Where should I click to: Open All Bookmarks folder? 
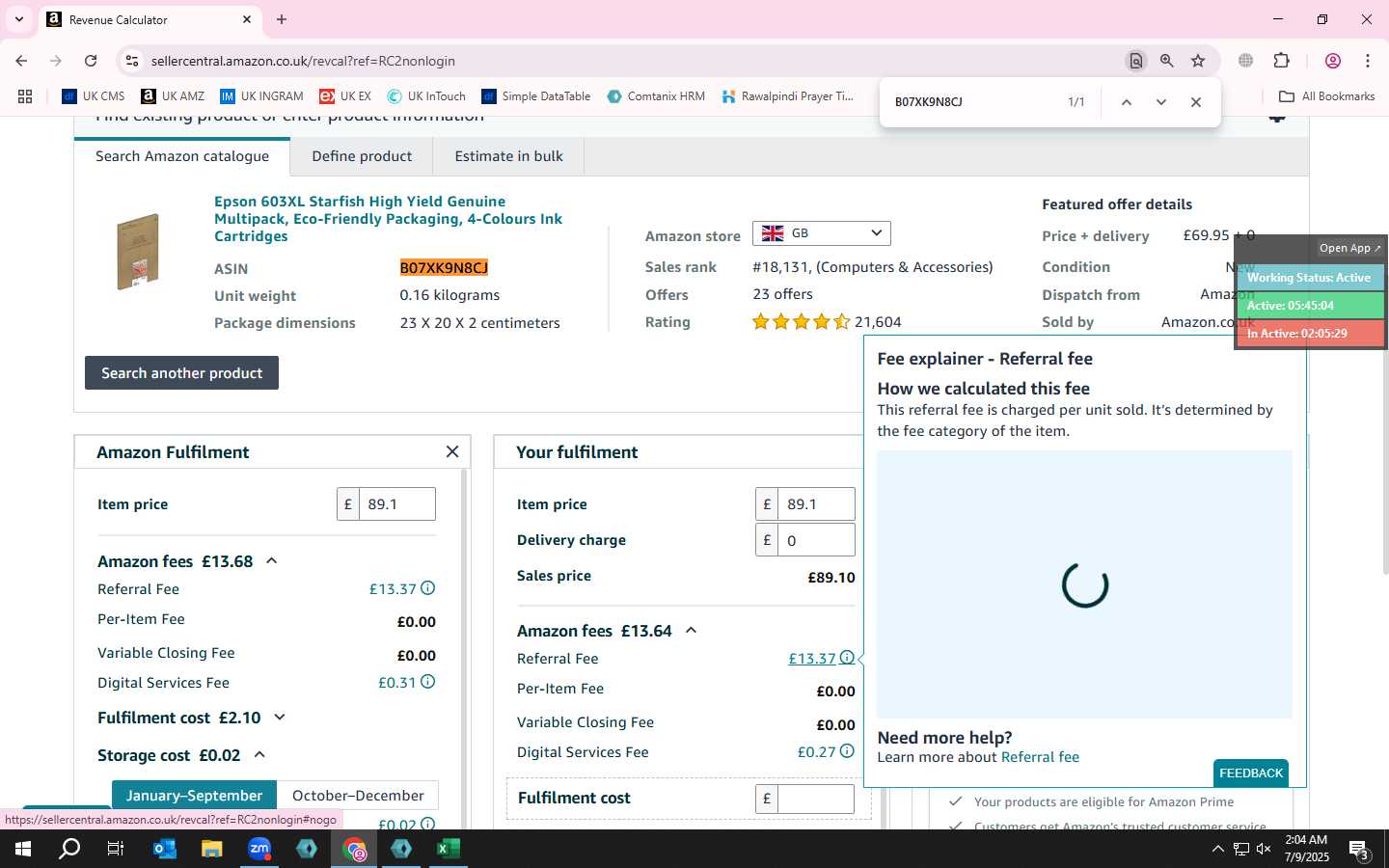tap(1326, 96)
